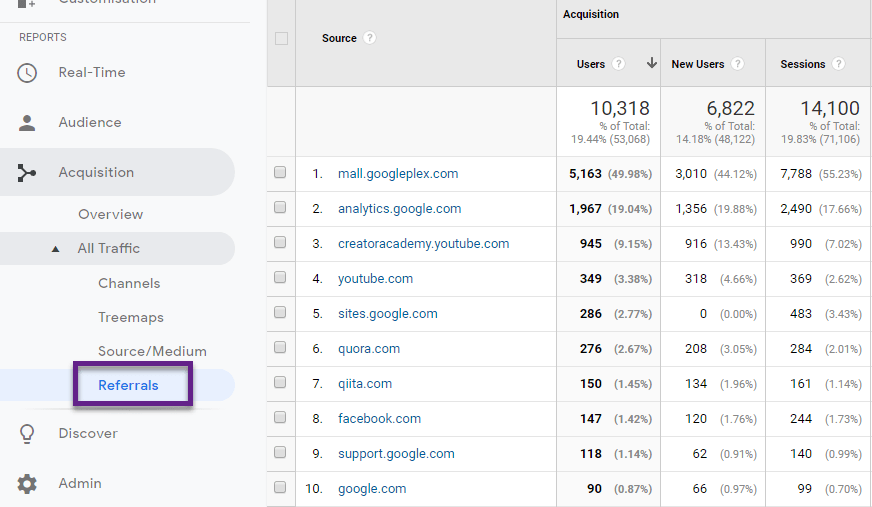Click the Discover lightbulb icon

[x=27, y=434]
